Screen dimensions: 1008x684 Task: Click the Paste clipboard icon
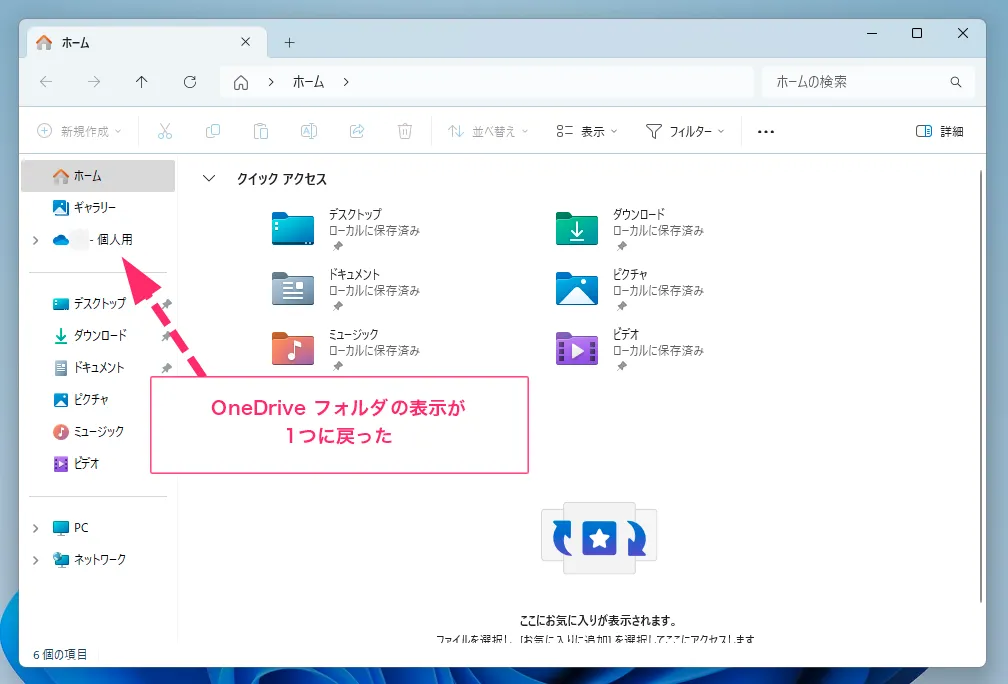(x=261, y=132)
